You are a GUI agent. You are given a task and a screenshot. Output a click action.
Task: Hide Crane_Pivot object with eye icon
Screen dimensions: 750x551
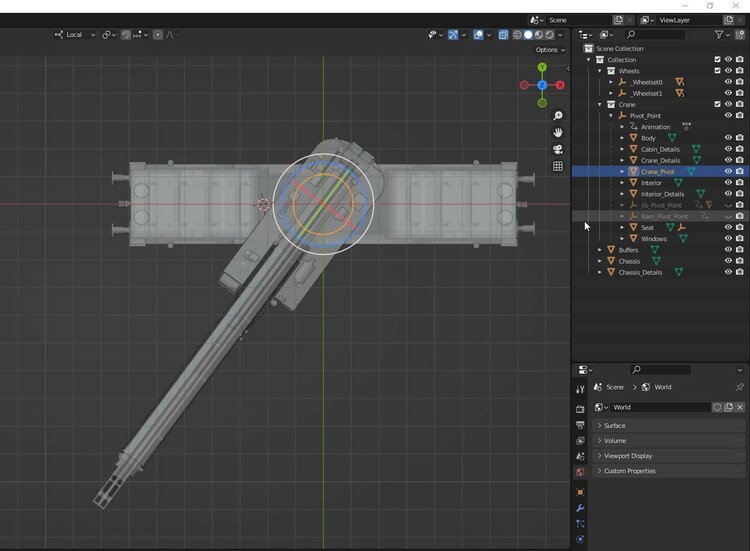pos(728,171)
